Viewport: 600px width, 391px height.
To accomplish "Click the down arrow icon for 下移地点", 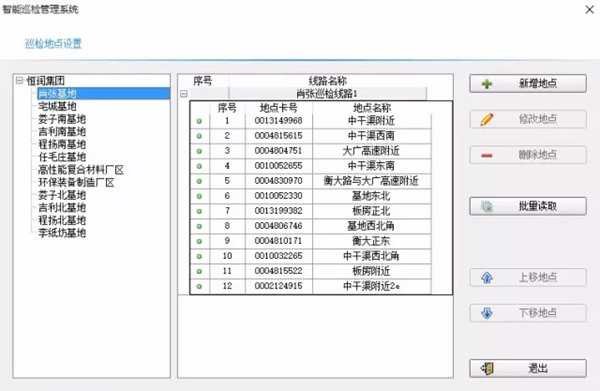I will (x=487, y=313).
